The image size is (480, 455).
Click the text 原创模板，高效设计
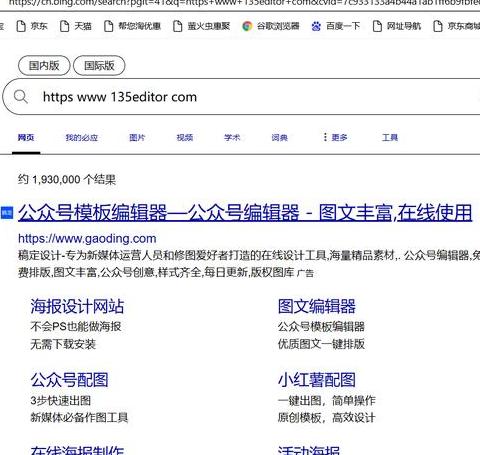[x=327, y=417]
